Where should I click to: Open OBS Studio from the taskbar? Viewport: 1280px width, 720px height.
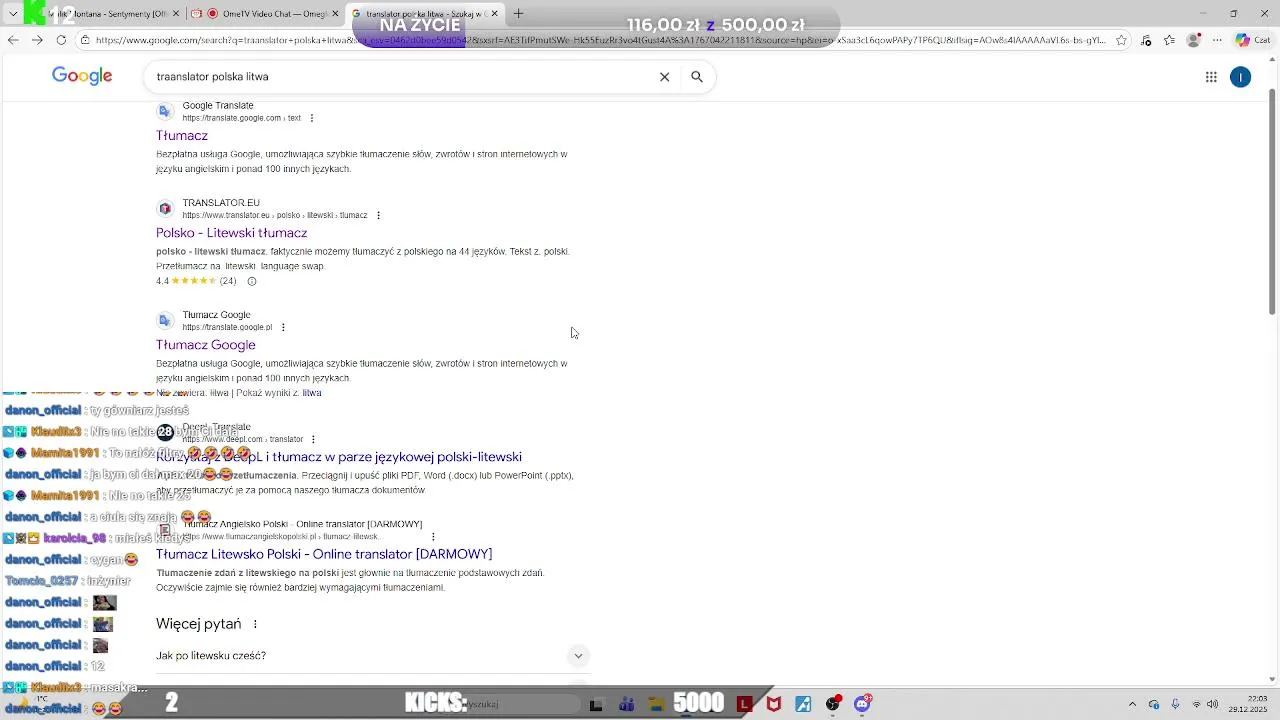[x=833, y=704]
